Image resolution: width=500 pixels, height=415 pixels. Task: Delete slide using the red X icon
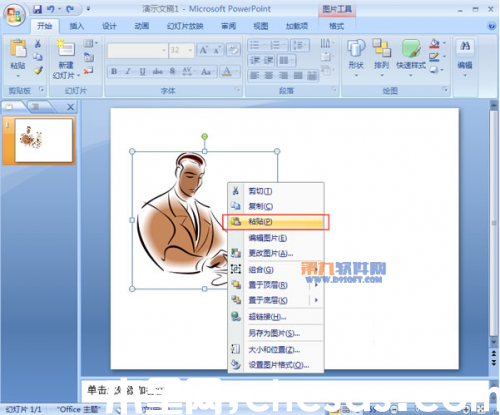pyautogui.click(x=88, y=71)
